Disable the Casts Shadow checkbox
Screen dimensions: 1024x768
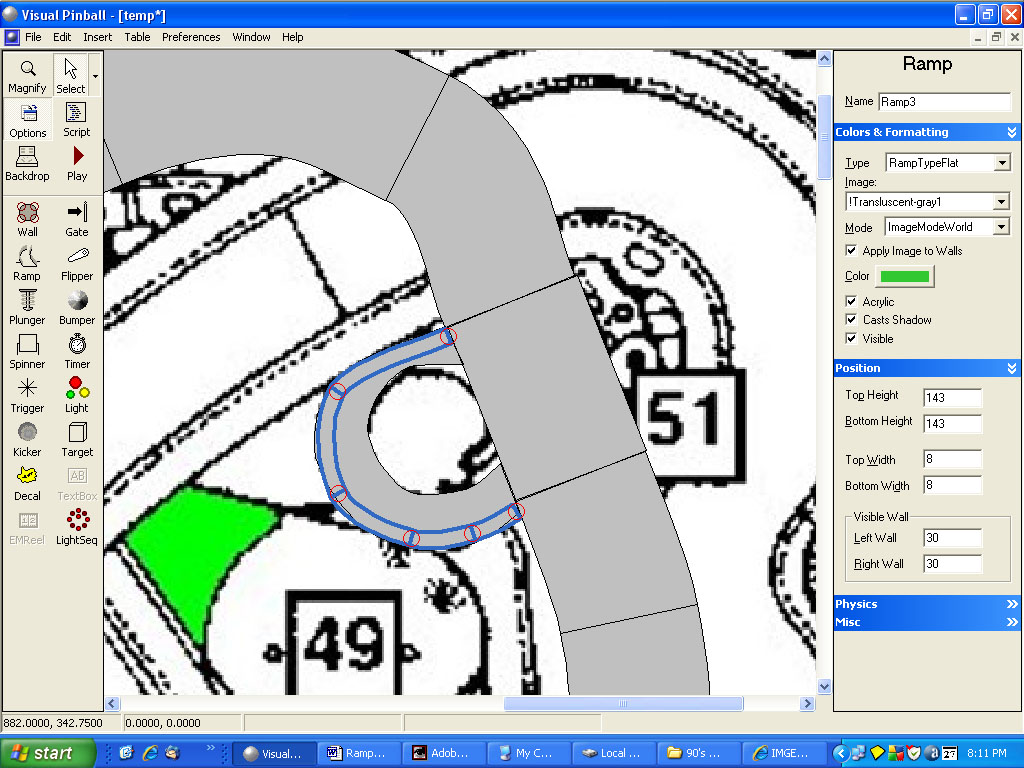tap(852, 320)
